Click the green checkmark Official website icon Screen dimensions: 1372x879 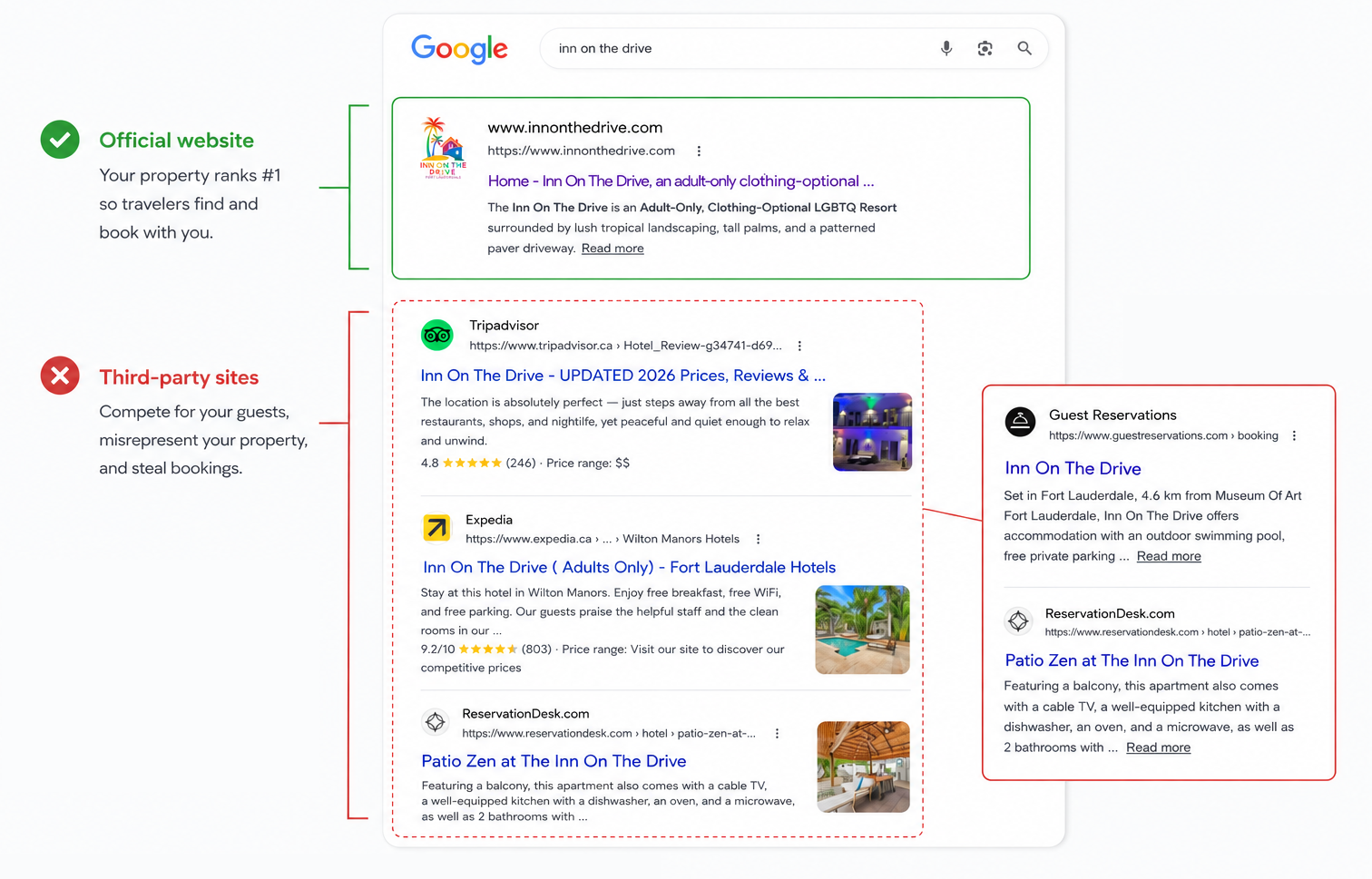[x=60, y=140]
